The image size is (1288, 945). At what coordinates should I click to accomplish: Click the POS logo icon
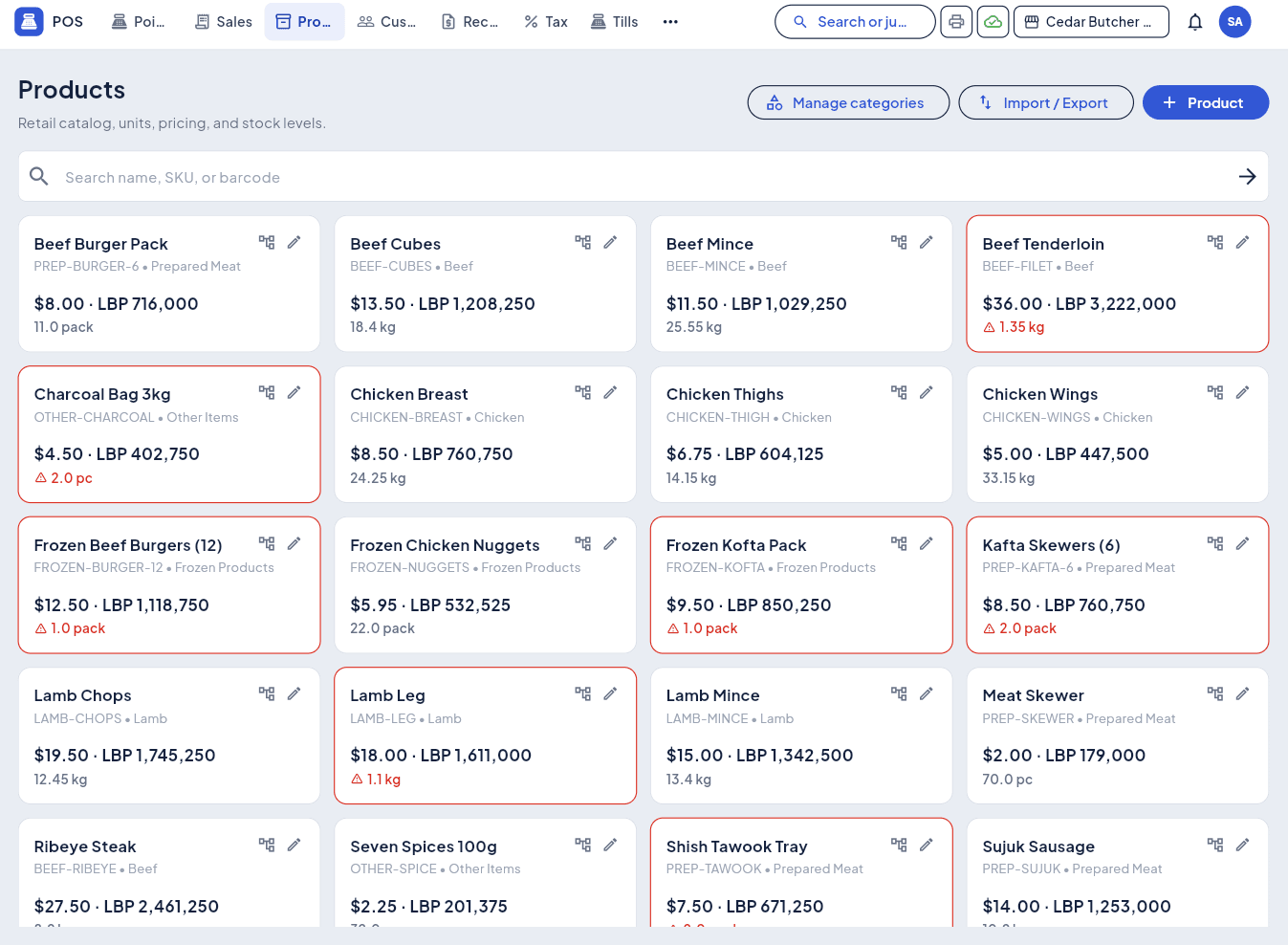coord(29,21)
